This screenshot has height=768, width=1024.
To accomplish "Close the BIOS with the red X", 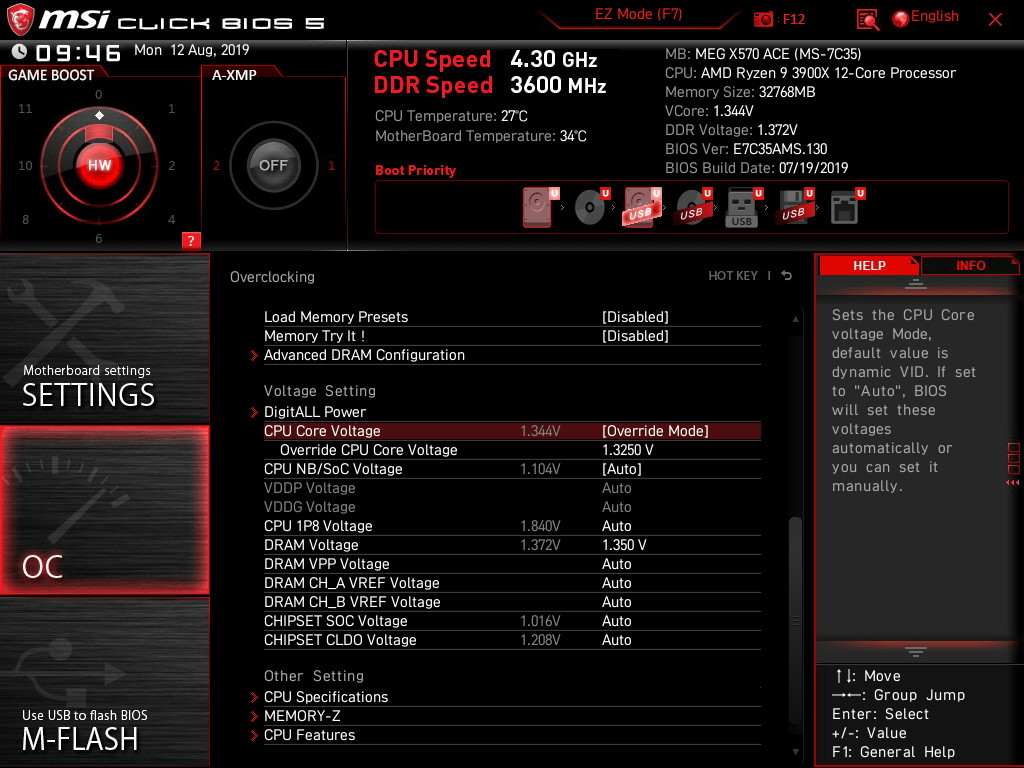I will click(x=995, y=19).
